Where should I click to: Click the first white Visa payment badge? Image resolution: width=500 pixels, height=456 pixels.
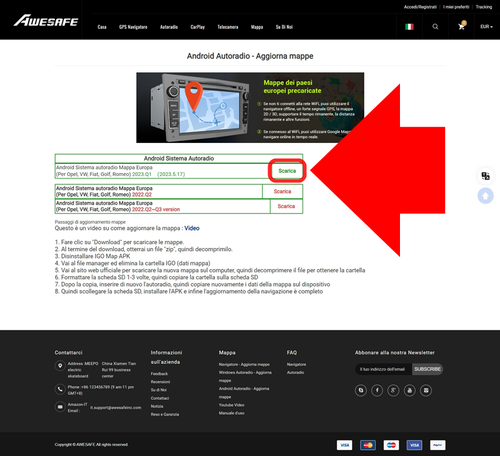pos(344,445)
